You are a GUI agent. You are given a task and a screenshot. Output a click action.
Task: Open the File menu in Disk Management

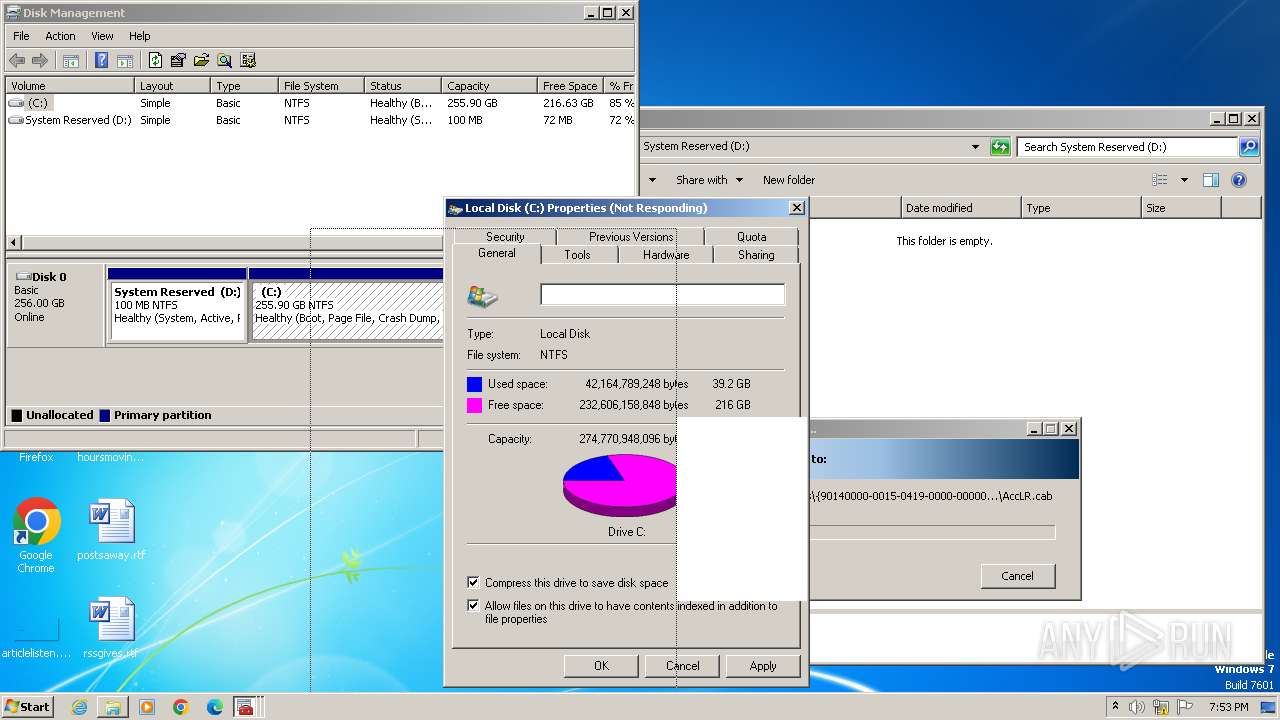(x=21, y=36)
